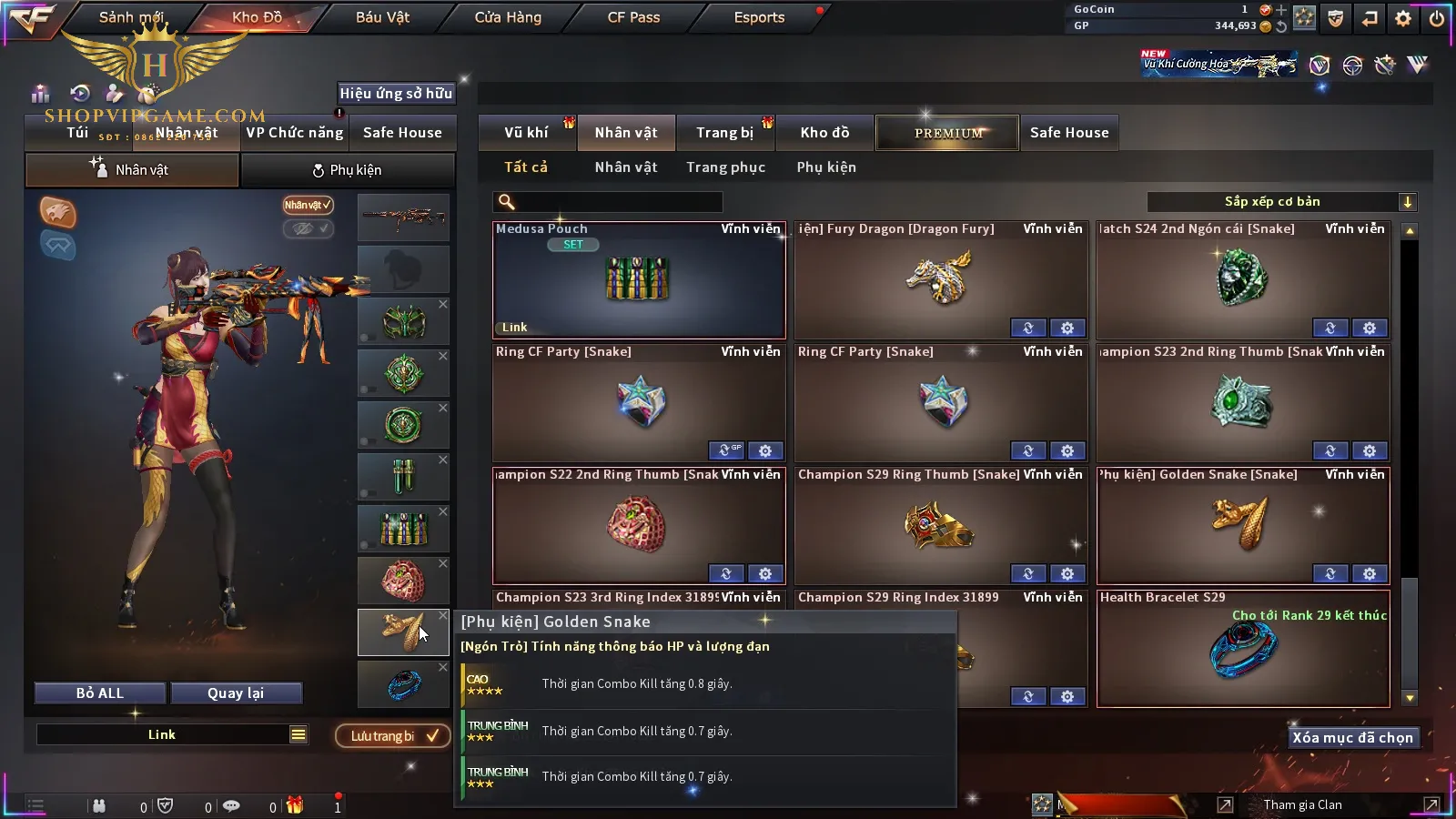Toggle the Lưu trang bị checkmark
This screenshot has height=819, width=1456.
(392, 735)
